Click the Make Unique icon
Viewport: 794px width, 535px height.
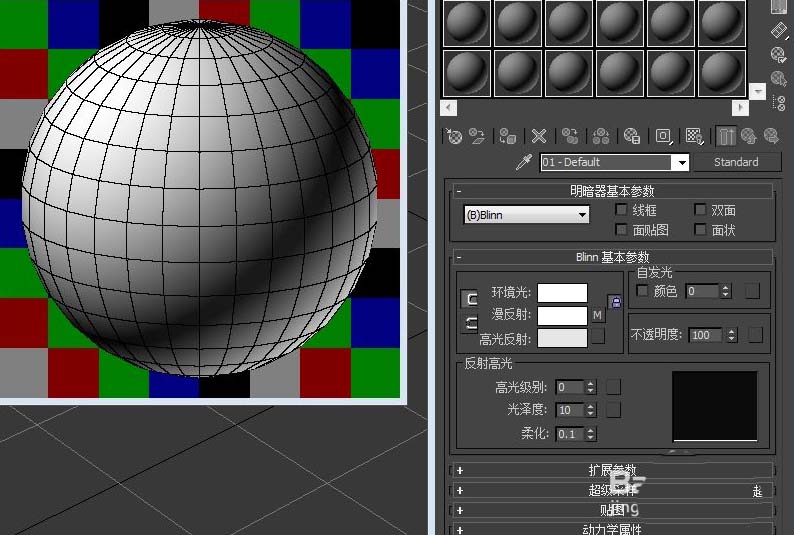point(601,136)
